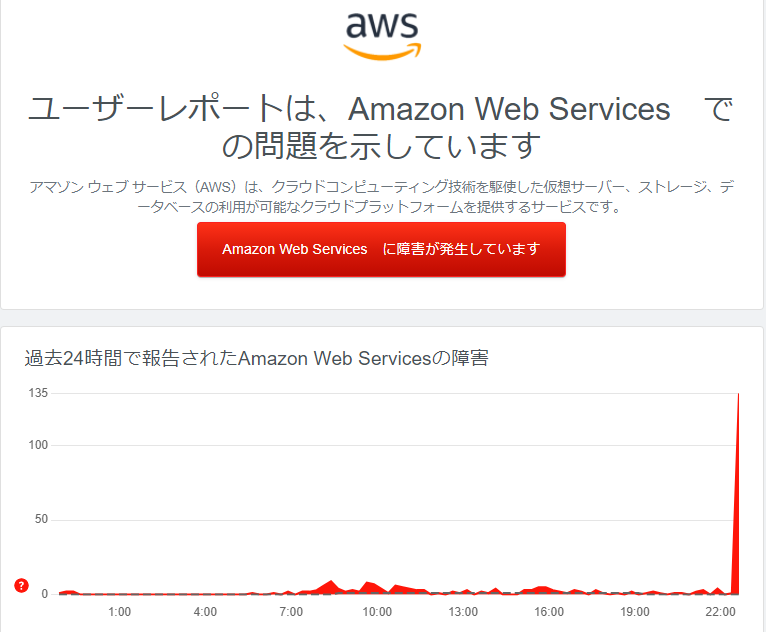Click the past 24 hours outage chart title

click(x=256, y=358)
